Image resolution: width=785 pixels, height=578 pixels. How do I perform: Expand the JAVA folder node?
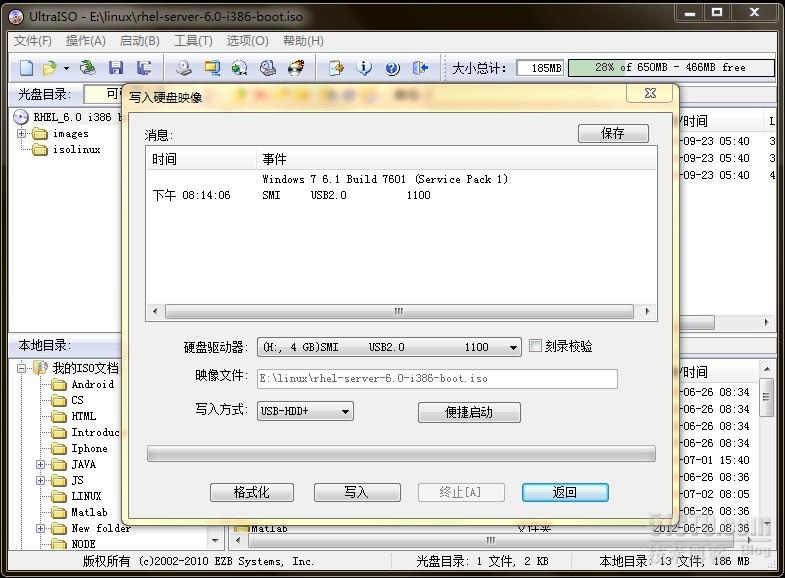[40, 464]
